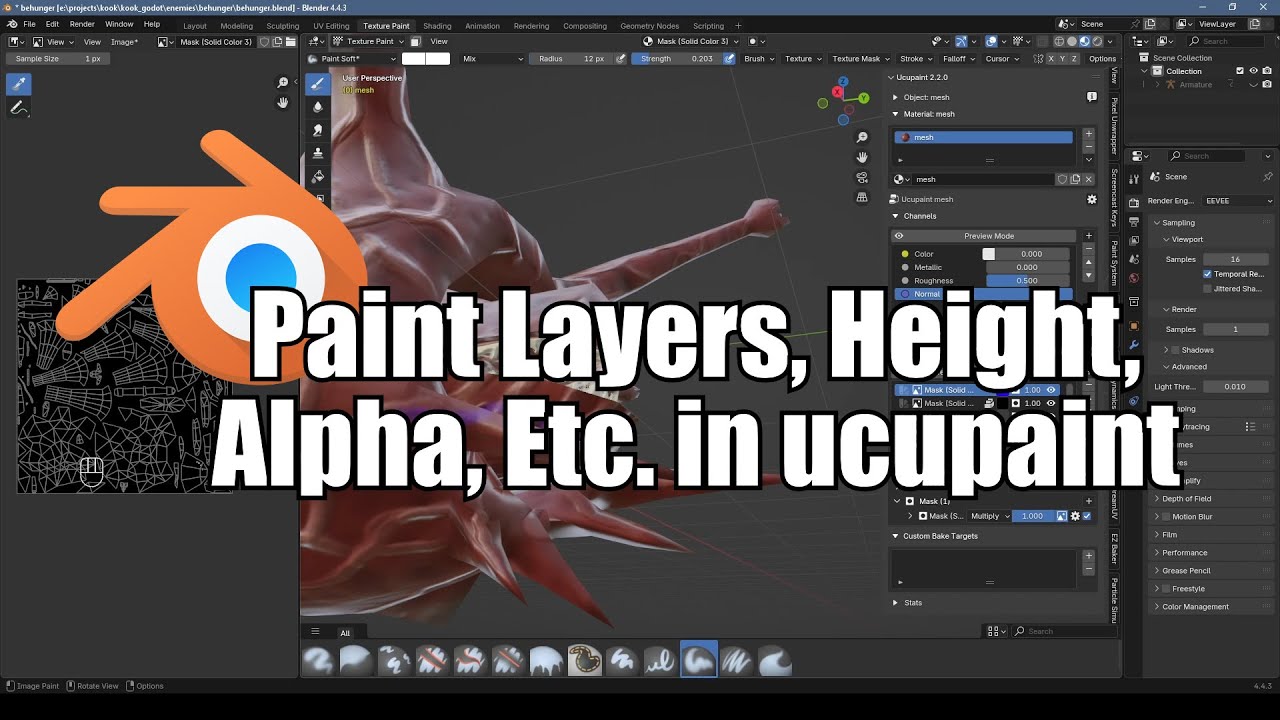Select the Smear tool in viewport toolbar

tap(318, 130)
